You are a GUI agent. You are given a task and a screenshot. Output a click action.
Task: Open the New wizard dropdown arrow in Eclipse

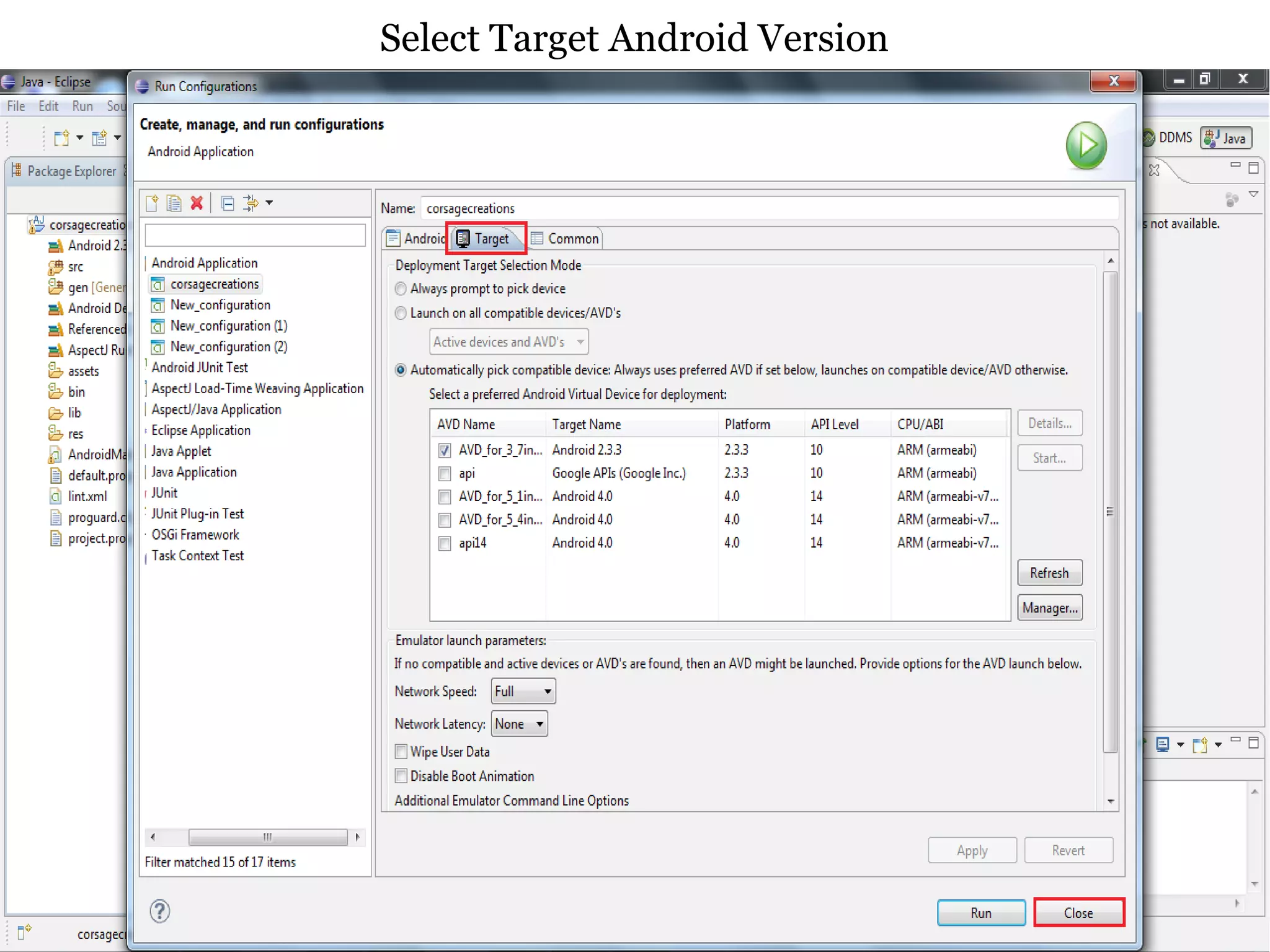[79, 138]
